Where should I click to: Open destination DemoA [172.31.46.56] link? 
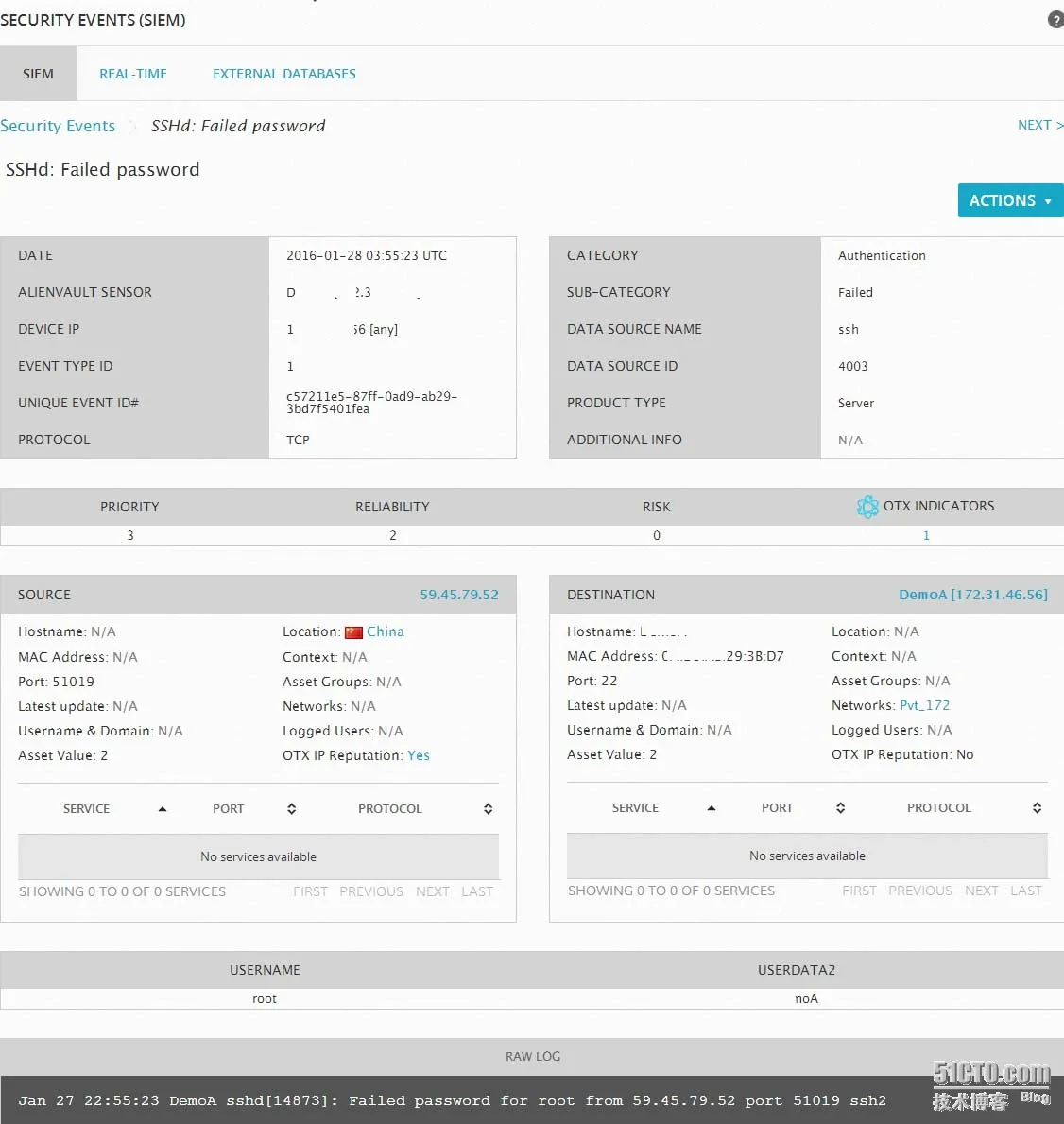973,595
